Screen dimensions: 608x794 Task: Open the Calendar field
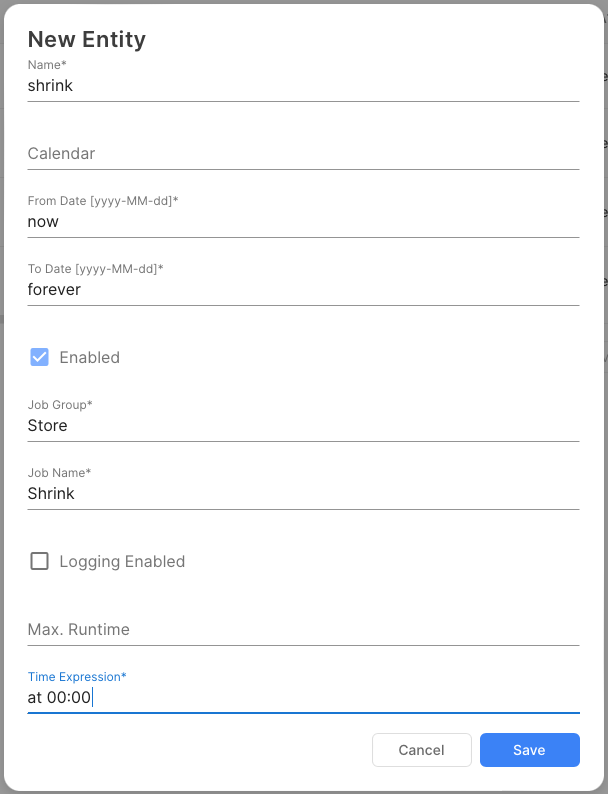point(303,154)
